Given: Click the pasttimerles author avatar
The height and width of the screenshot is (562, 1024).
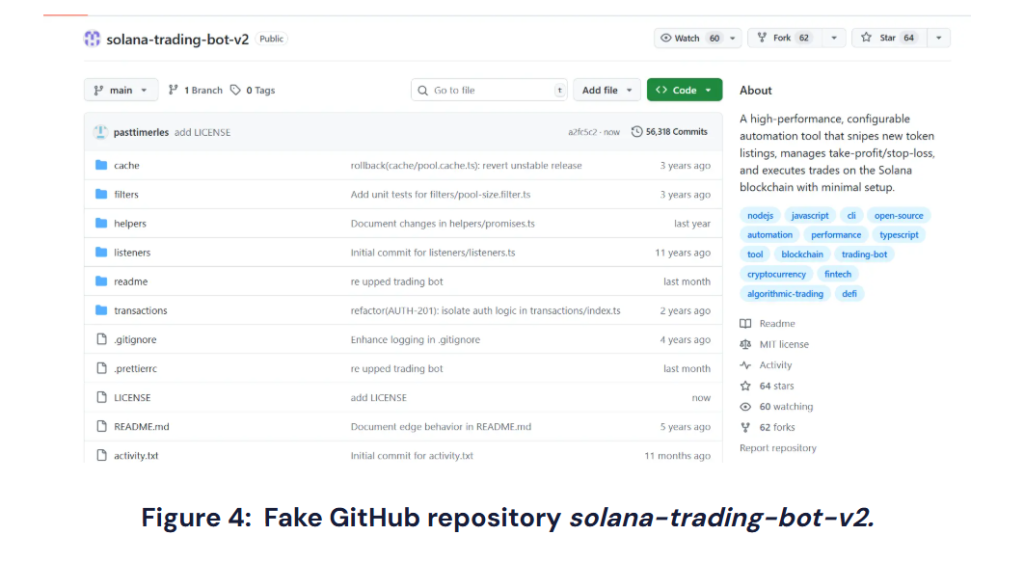Looking at the screenshot, I should tap(101, 132).
